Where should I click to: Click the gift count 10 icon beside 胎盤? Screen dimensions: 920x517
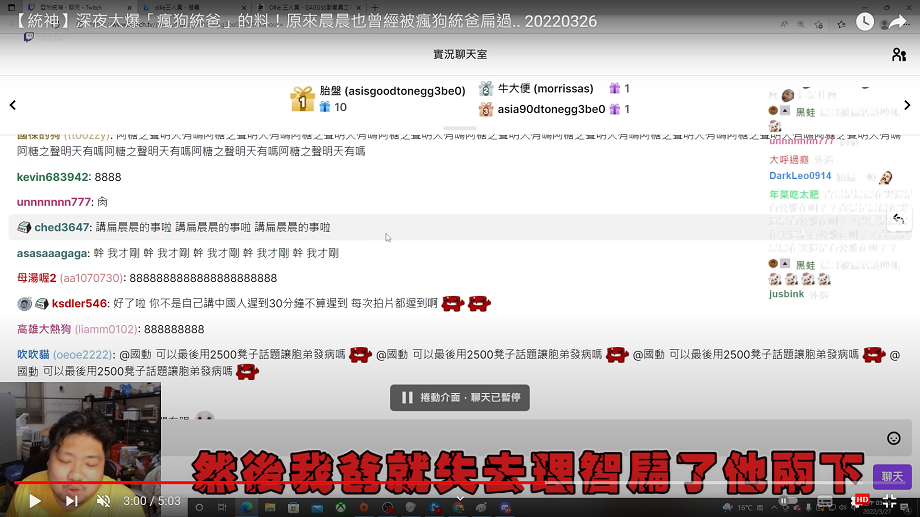[324, 107]
